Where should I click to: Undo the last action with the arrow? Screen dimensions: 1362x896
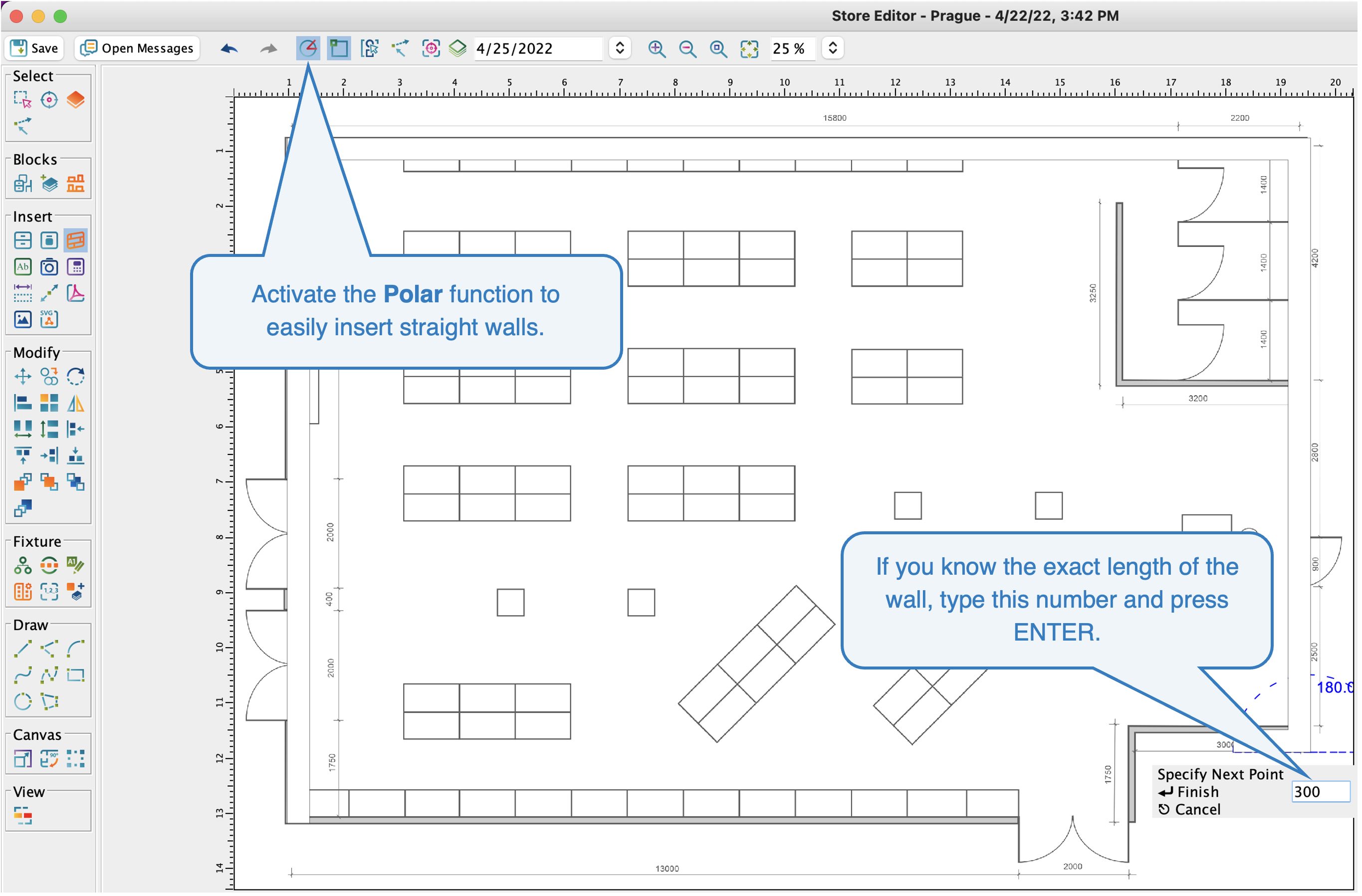click(229, 48)
